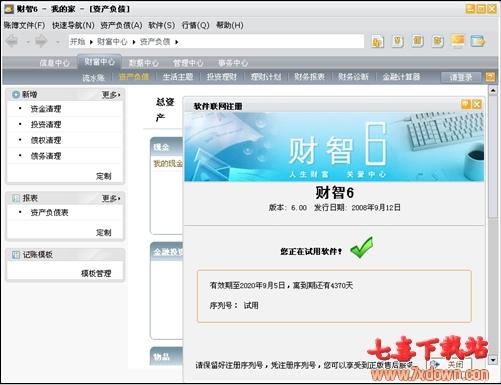Click the 请登录 login button
501x385 pixels.
pos(461,77)
